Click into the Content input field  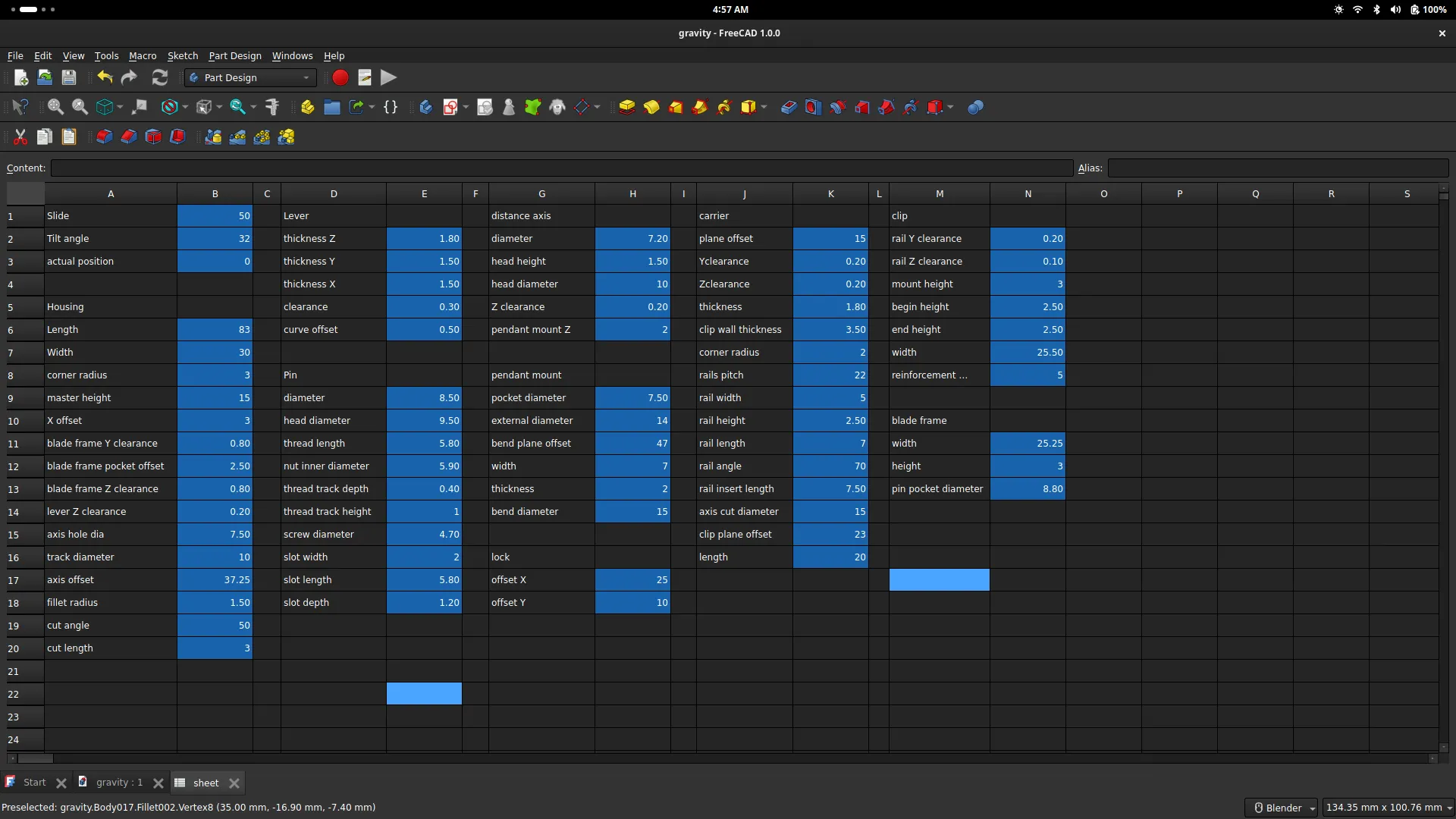tap(562, 168)
